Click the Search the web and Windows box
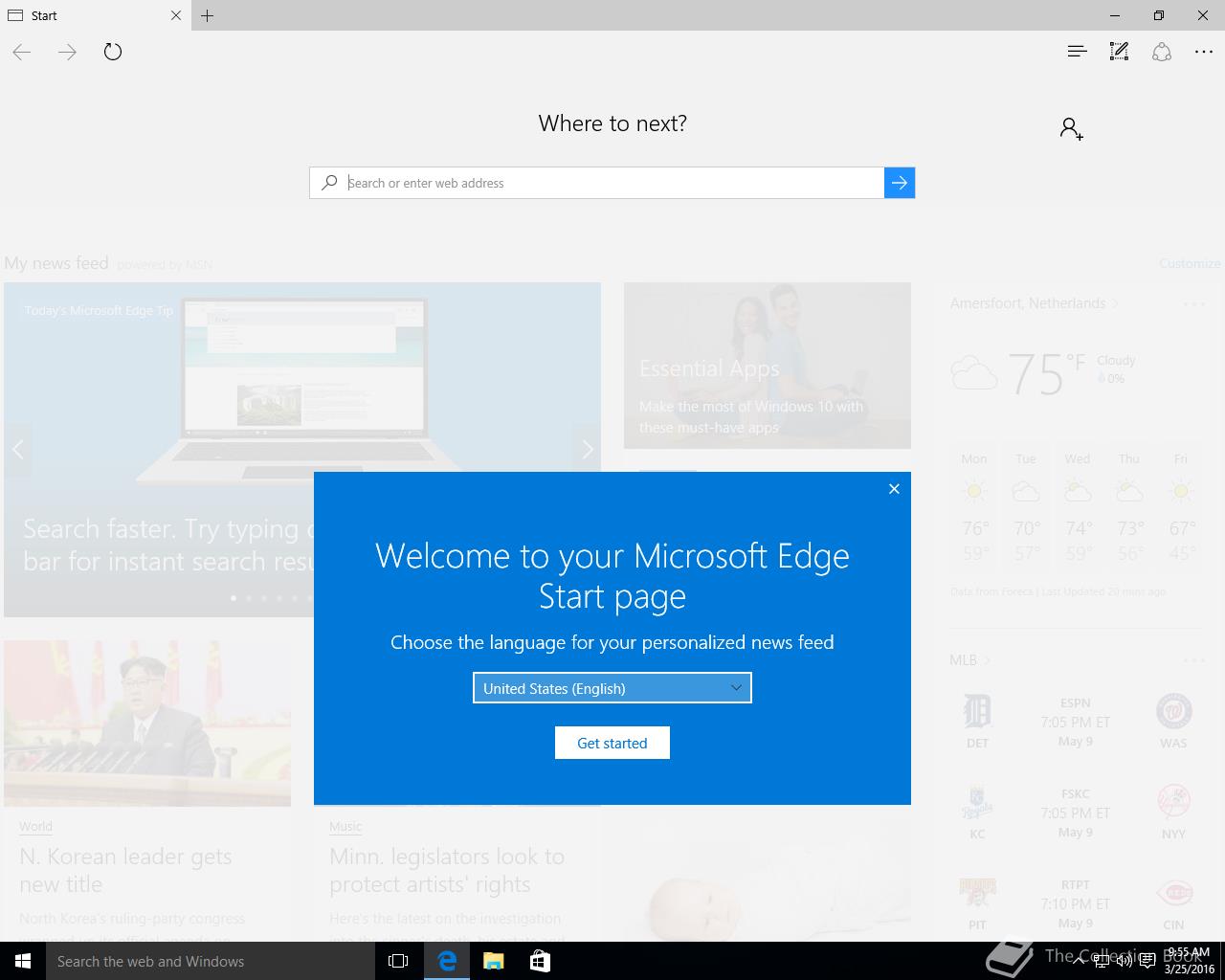 211,961
